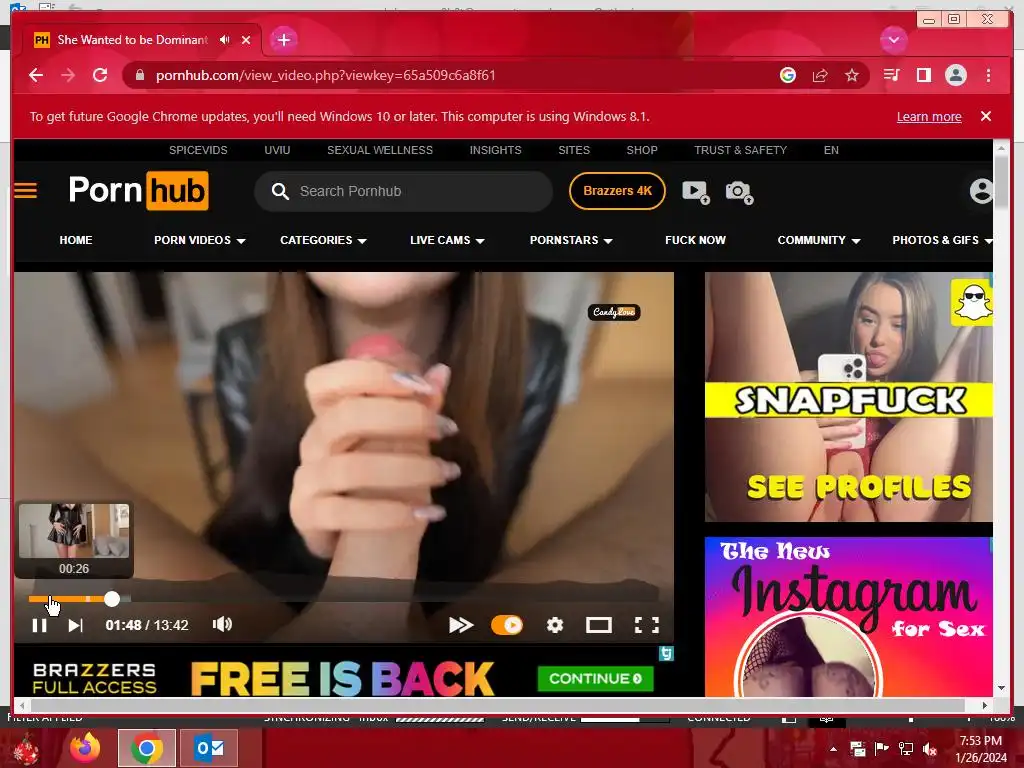Viewport: 1024px width, 768px height.
Task: Open INSIGHTS top link
Action: (496, 150)
